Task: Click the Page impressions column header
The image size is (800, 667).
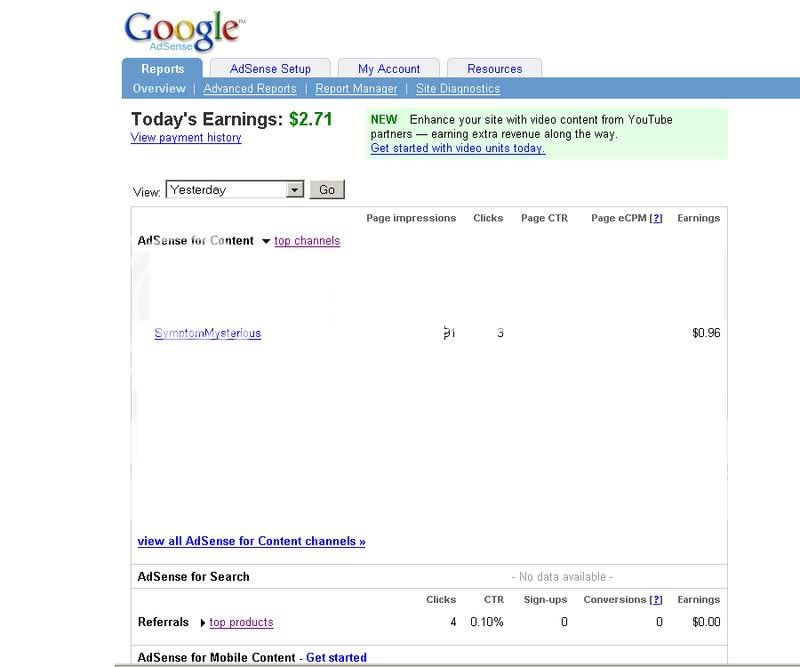Action: [411, 218]
